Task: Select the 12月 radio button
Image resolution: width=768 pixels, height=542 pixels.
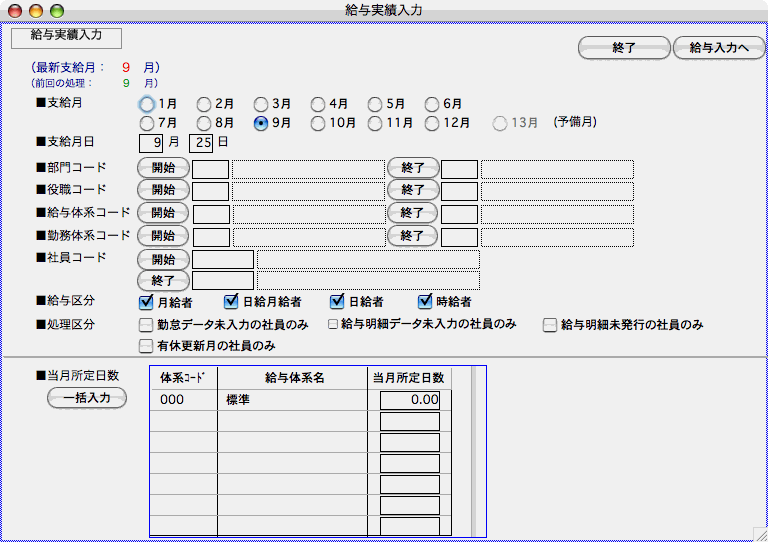Action: [x=433, y=124]
